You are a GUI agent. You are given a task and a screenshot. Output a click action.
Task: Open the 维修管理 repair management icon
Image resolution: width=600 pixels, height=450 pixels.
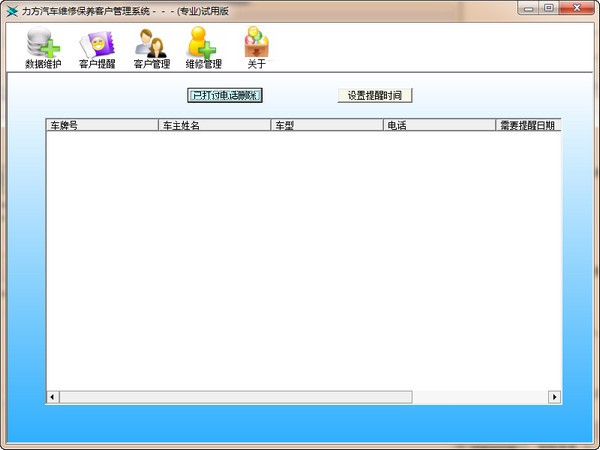204,48
